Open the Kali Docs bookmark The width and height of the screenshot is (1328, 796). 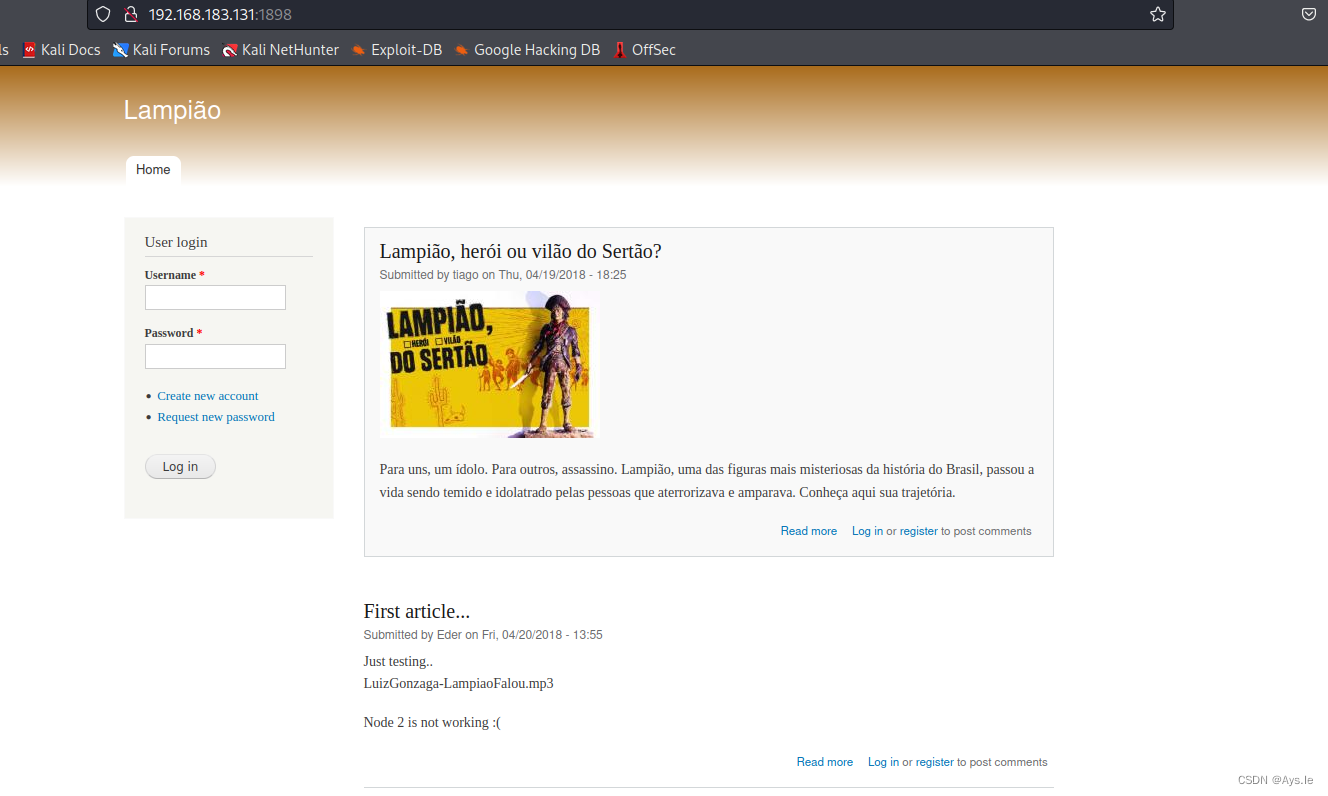62,49
